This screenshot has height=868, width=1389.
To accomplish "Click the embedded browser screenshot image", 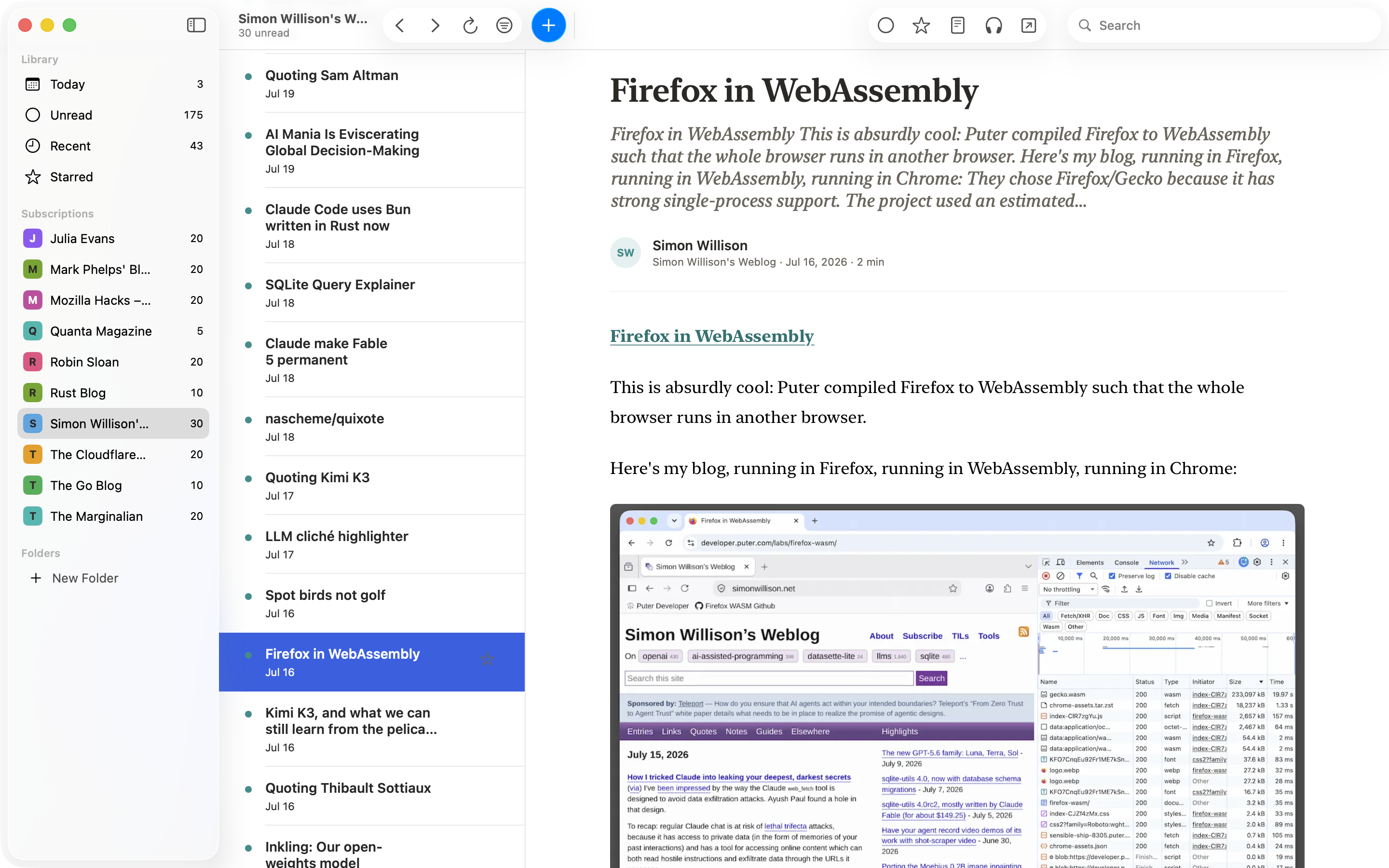I will point(957,686).
